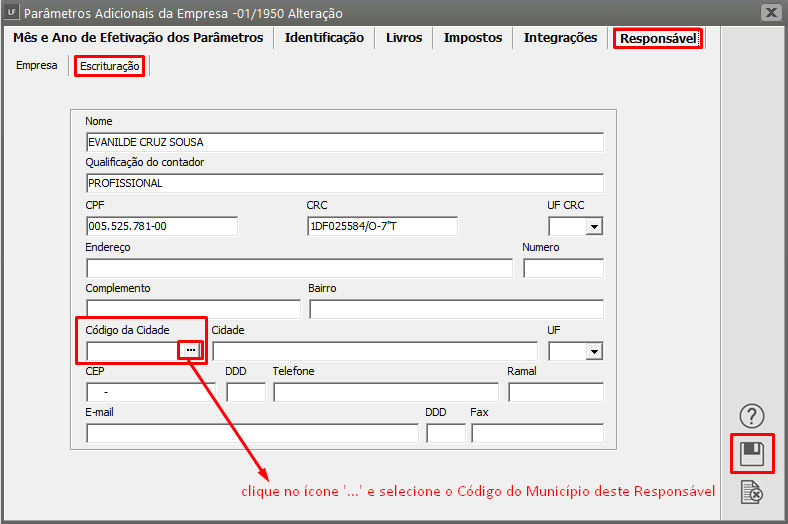
Task: Click the cancel document icon
Action: (751, 492)
